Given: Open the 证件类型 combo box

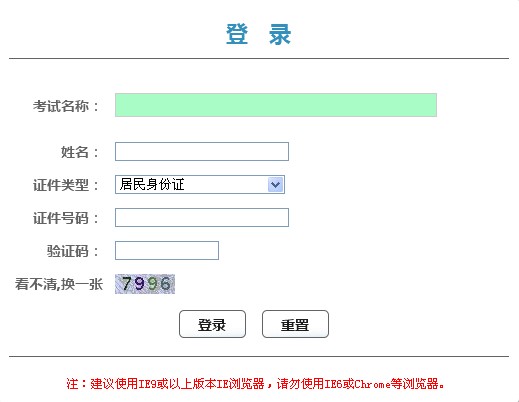Looking at the screenshot, I should tap(200, 184).
